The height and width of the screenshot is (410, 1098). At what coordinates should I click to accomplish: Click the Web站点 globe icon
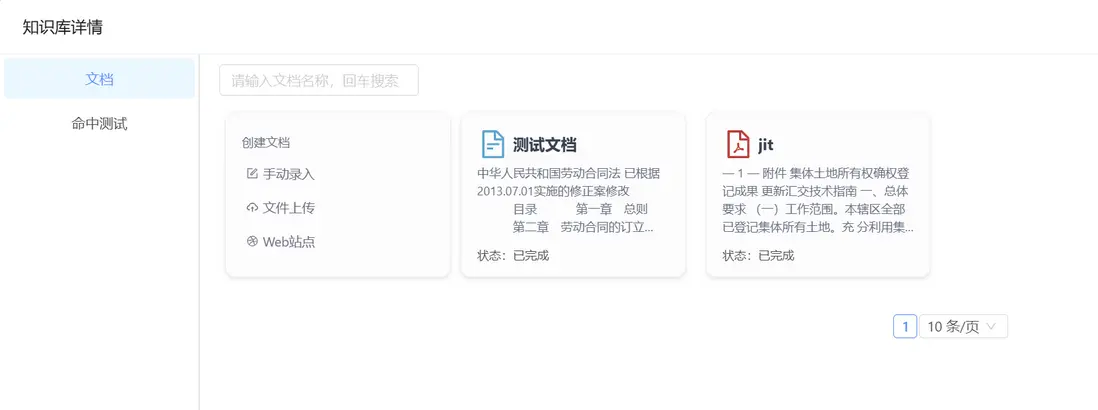click(253, 241)
